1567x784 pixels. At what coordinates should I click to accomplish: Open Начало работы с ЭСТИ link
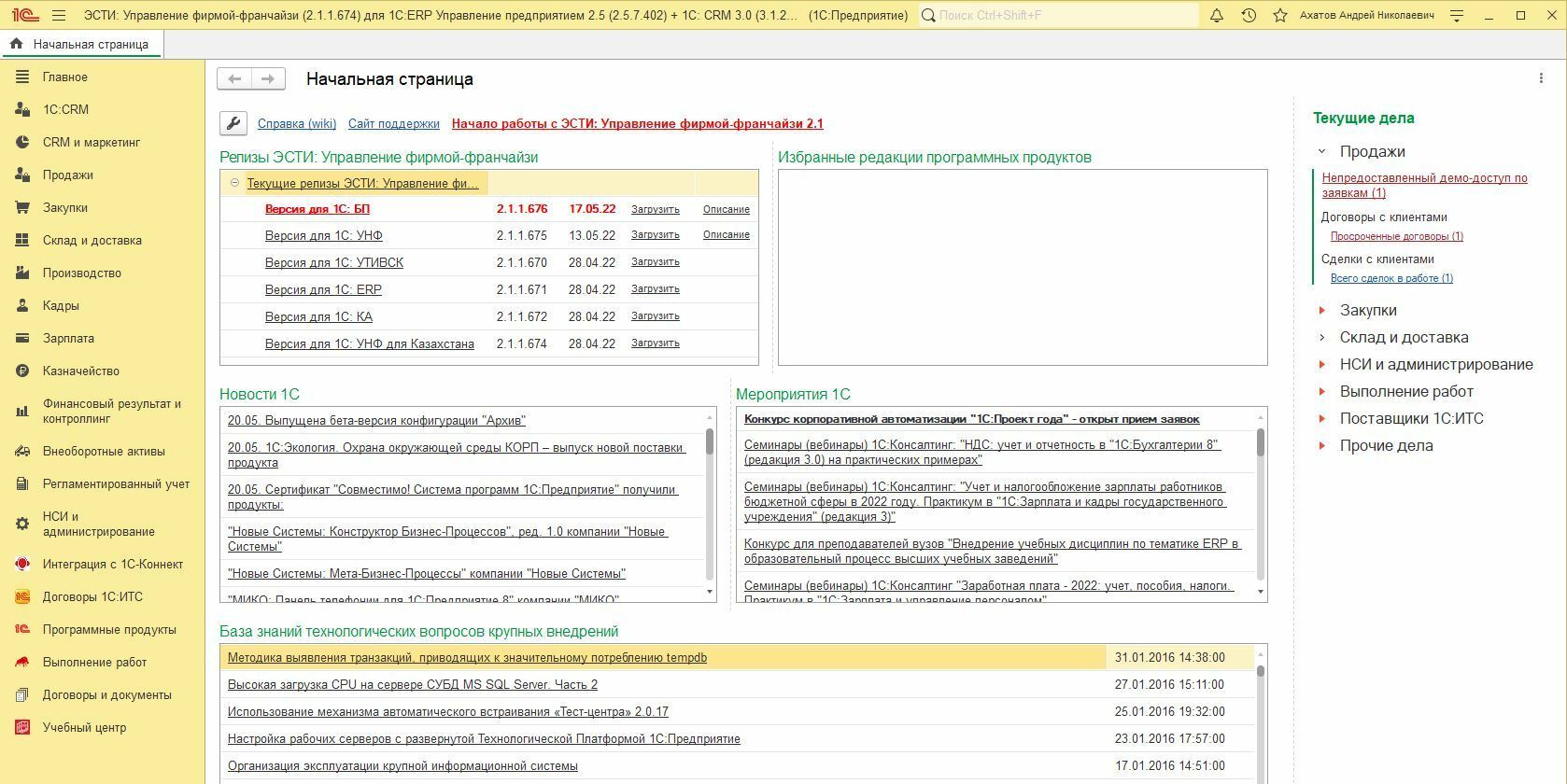(638, 123)
